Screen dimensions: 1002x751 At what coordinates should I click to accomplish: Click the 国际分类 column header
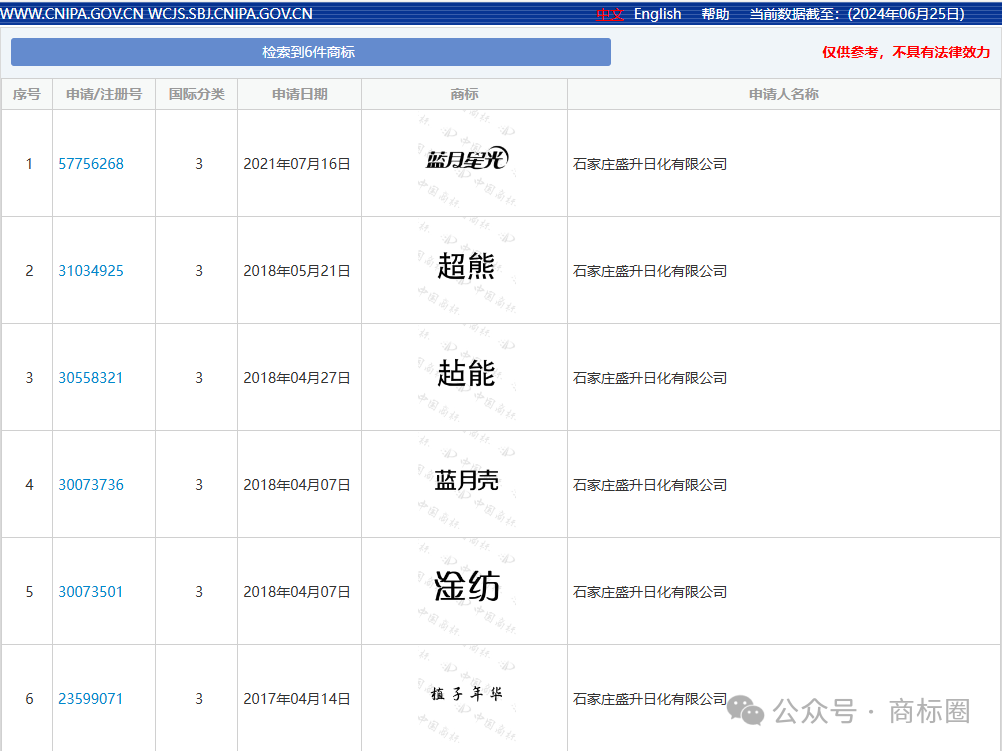click(197, 94)
